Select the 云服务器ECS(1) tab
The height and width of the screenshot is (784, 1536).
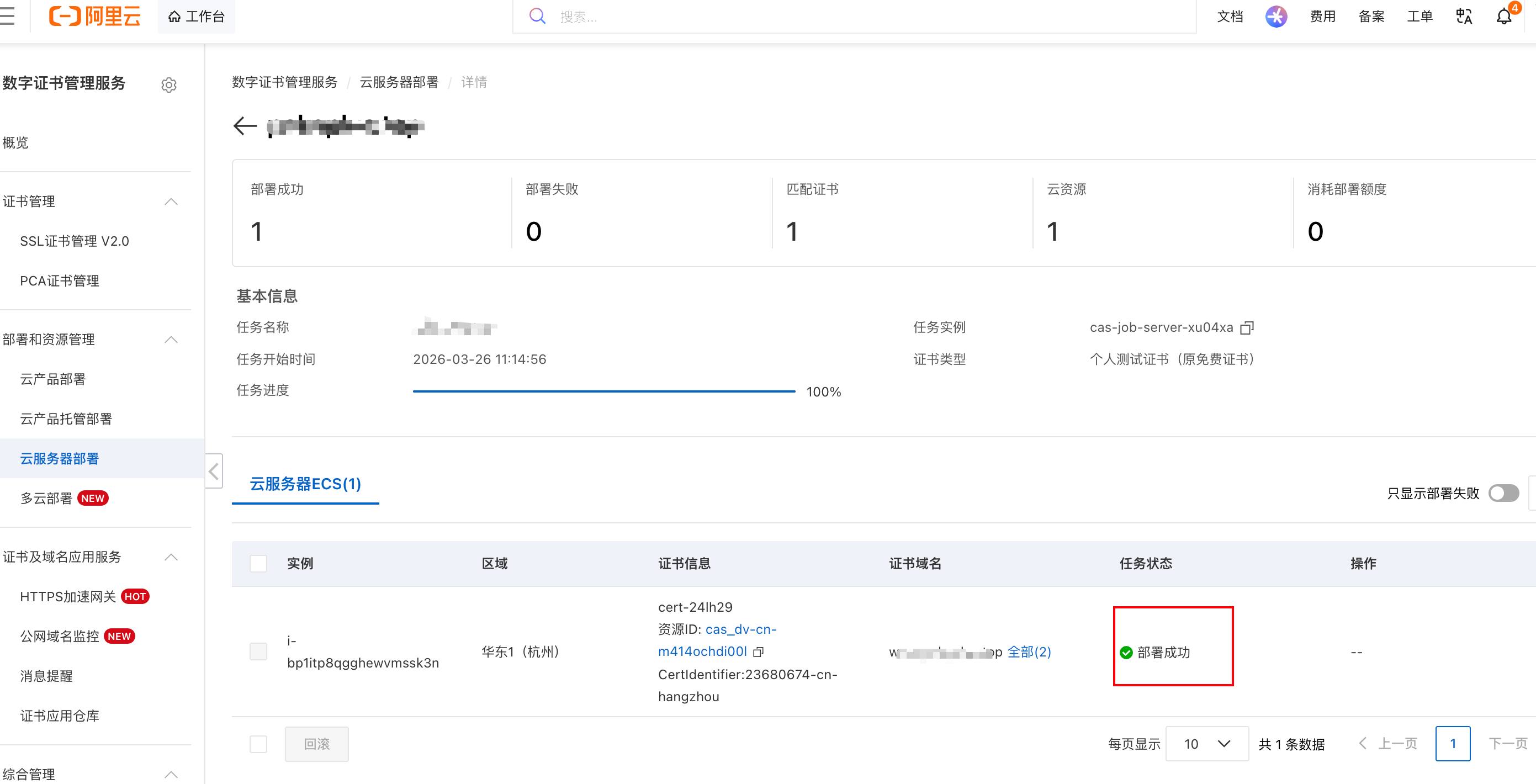(305, 484)
